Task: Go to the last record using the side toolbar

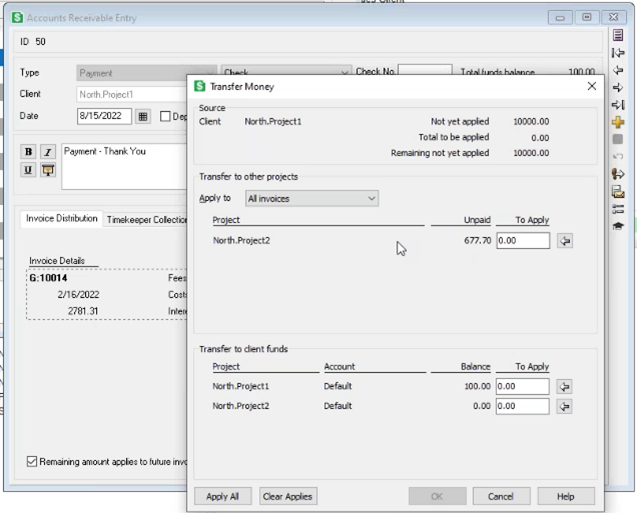Action: point(618,105)
